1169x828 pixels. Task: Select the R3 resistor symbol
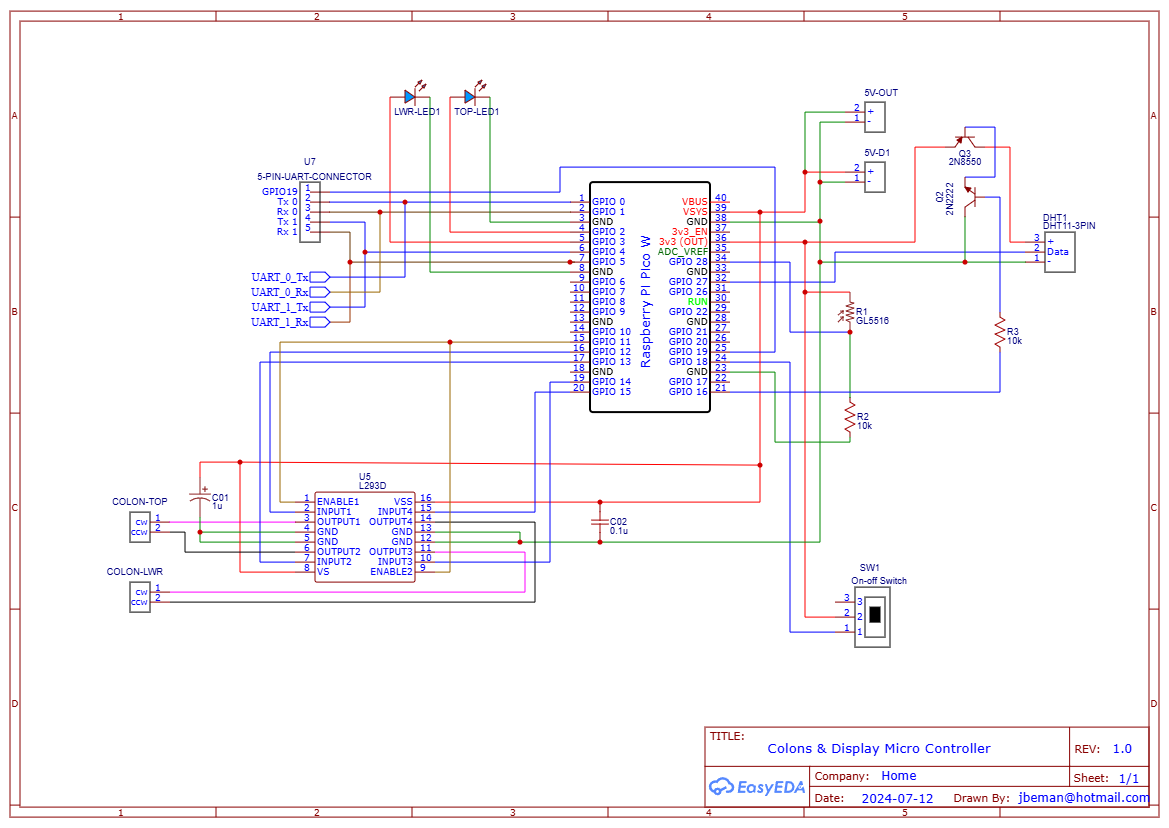pos(1000,333)
